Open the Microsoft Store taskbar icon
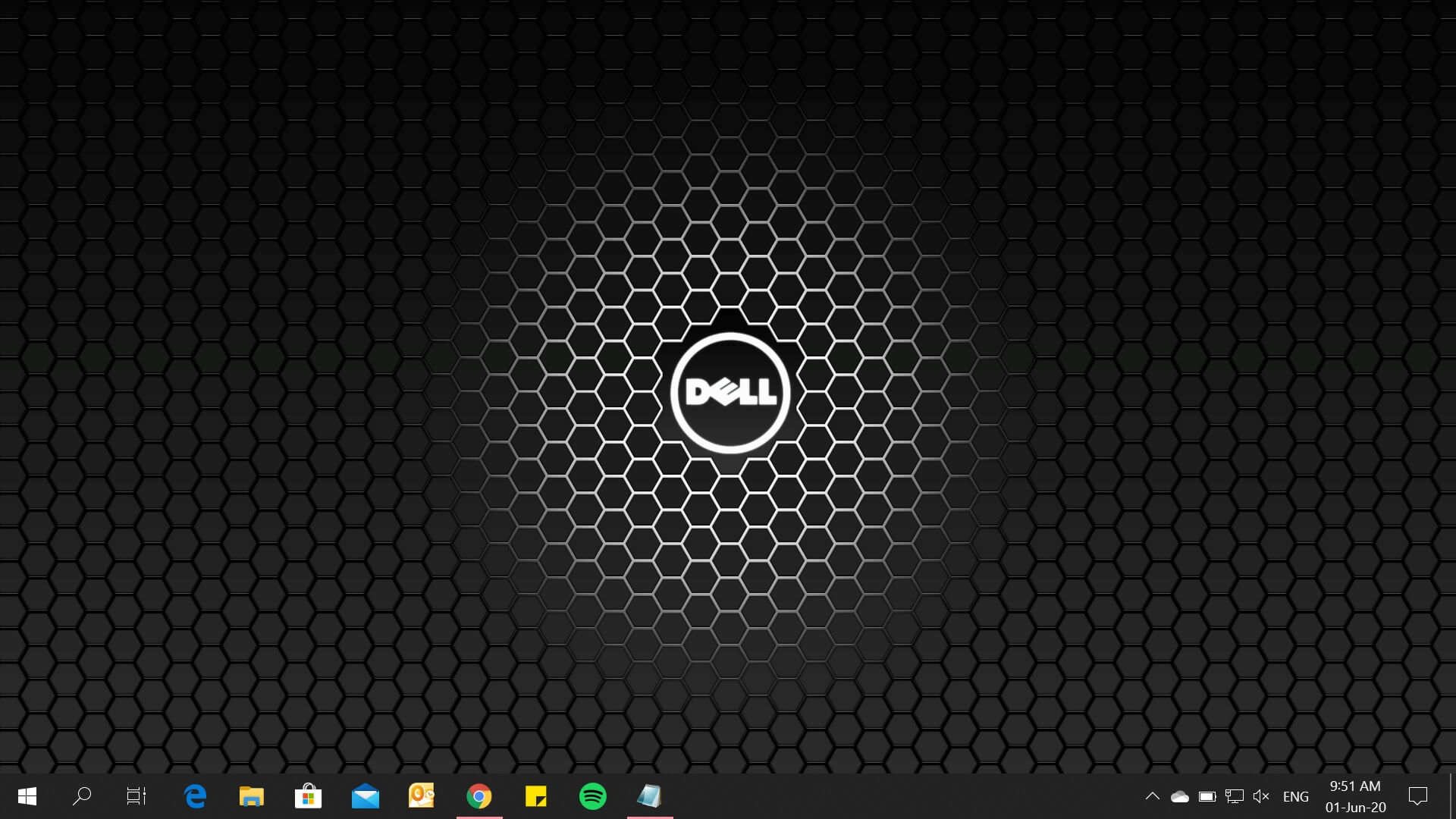Screen dimensions: 1456x819 (308, 796)
